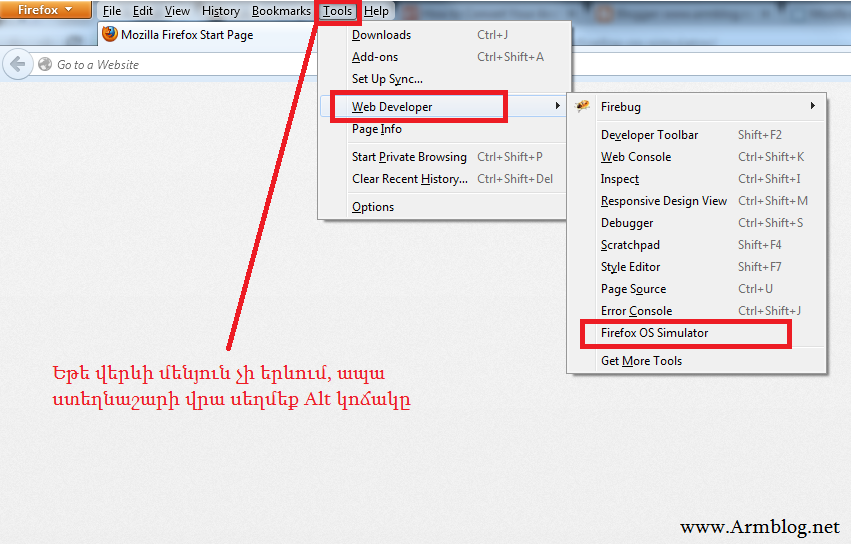Select Set Up Sync menu item
Viewport: 851px width, 544px height.
[445, 79]
